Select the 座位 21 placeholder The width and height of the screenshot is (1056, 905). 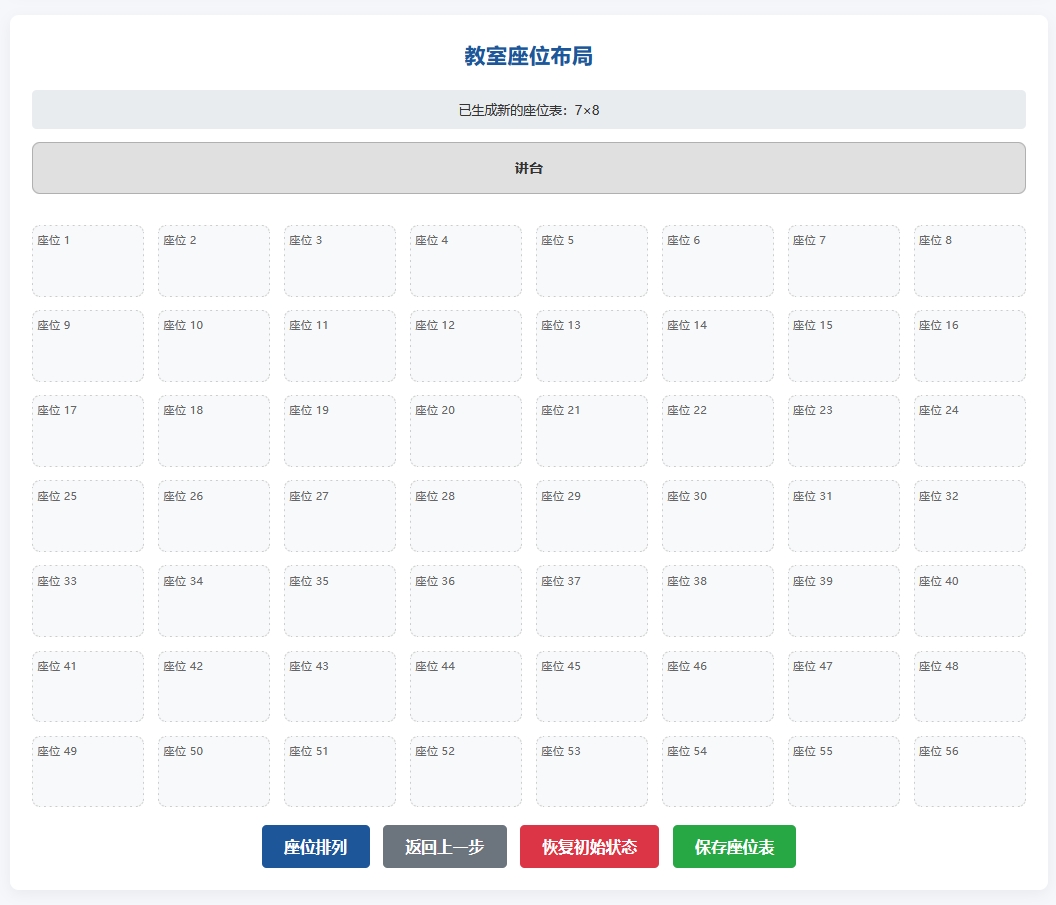pos(592,431)
